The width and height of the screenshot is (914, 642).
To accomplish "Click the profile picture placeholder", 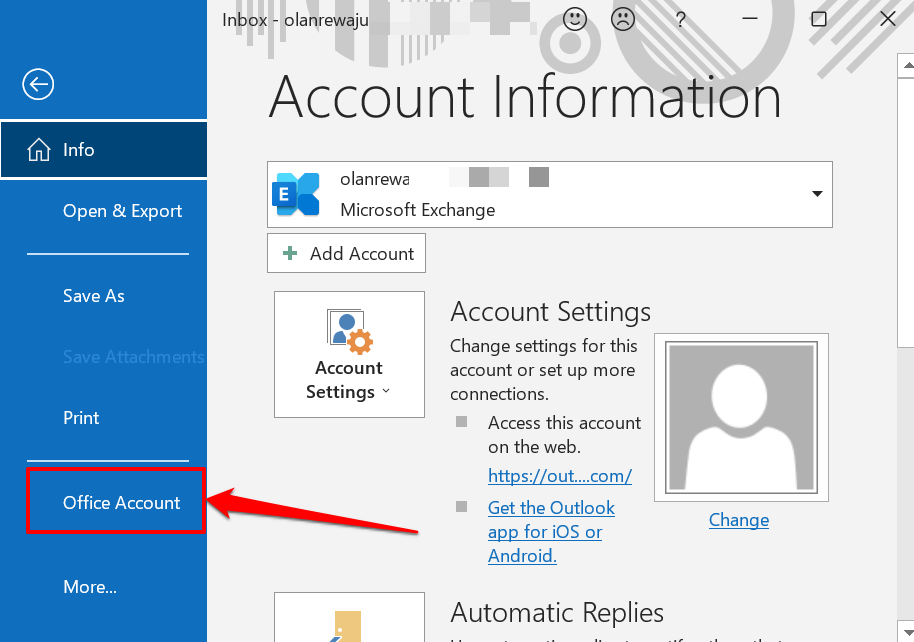I will point(741,418).
